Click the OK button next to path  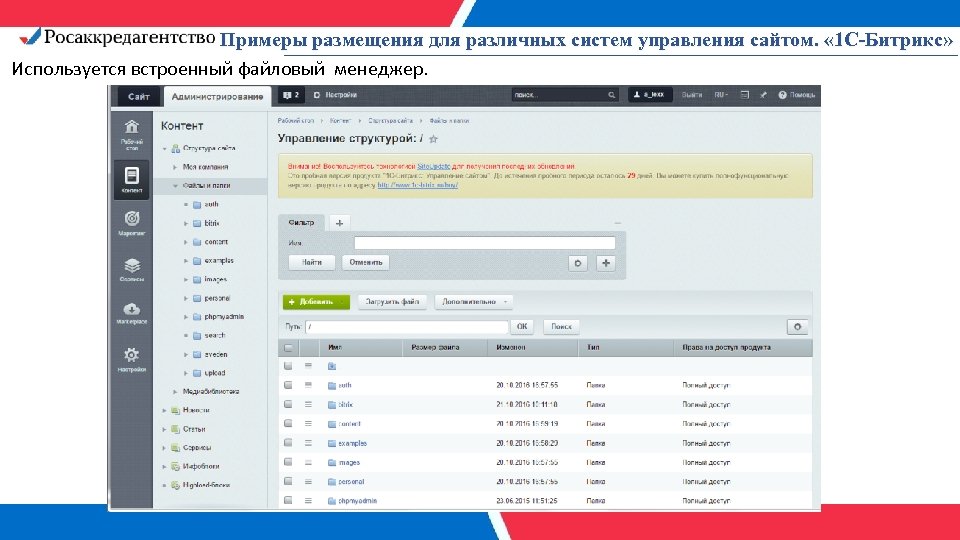(x=522, y=327)
